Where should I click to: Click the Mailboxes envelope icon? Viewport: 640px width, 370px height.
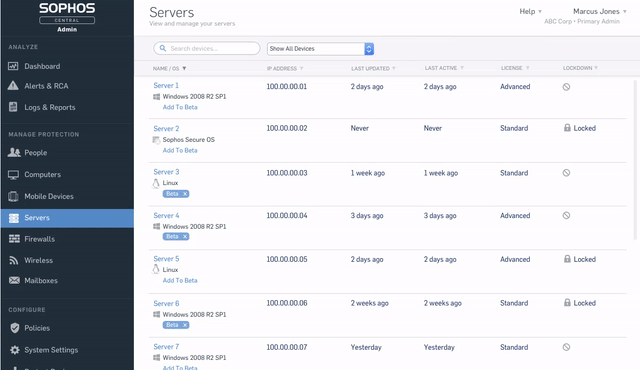[x=14, y=280]
